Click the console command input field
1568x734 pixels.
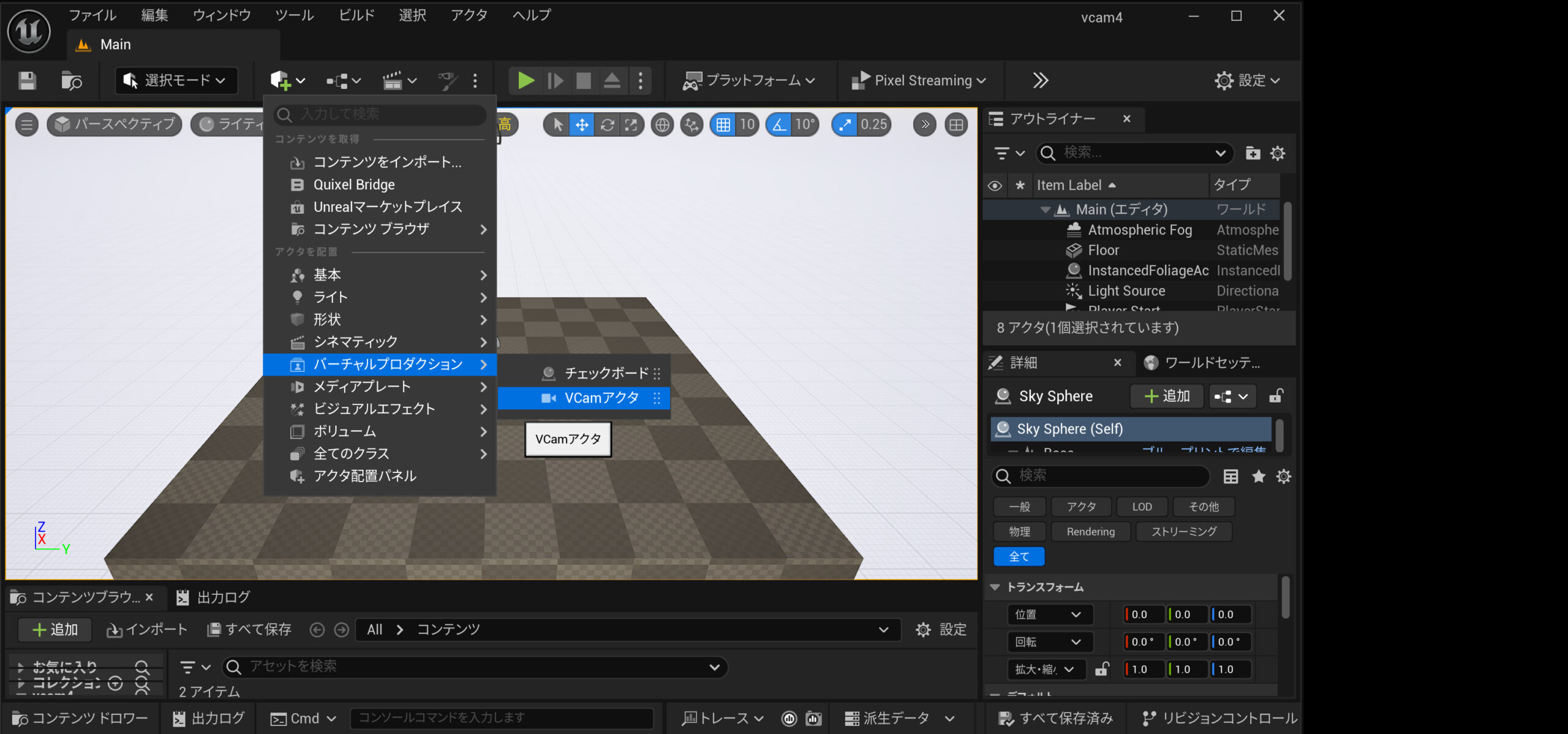coord(502,717)
